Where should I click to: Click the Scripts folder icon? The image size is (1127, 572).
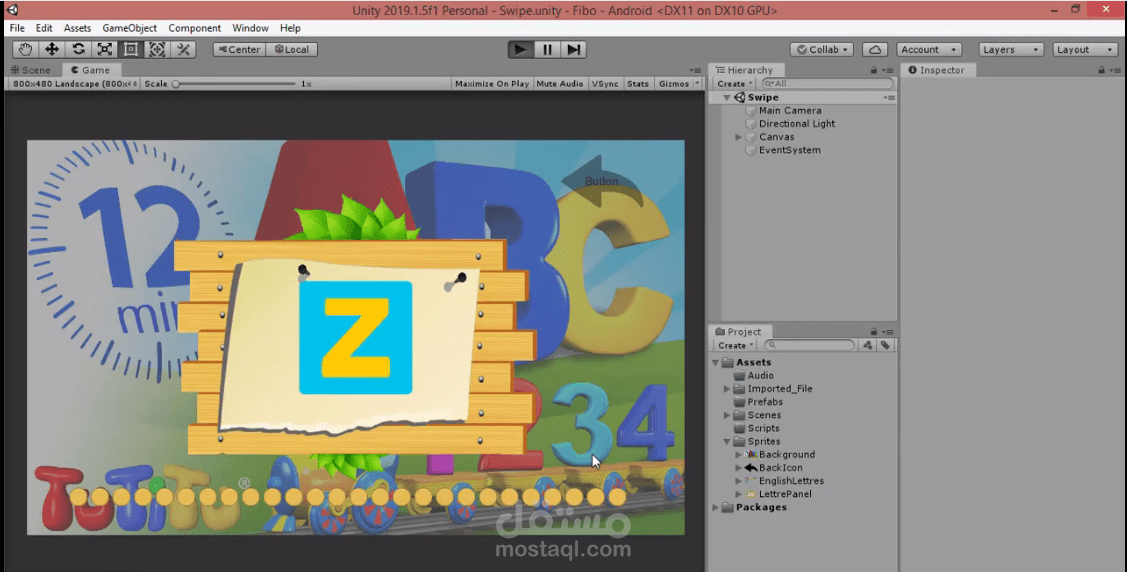740,428
